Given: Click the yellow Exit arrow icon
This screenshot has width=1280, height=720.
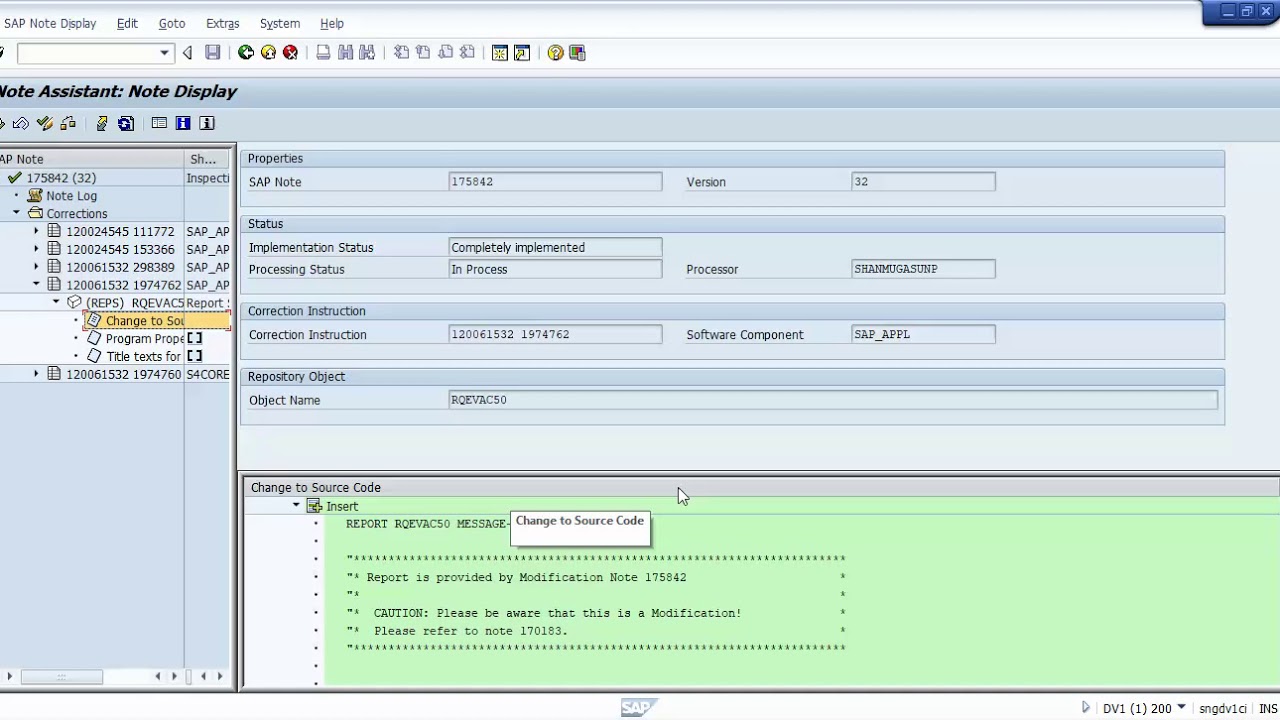Looking at the screenshot, I should 268,53.
